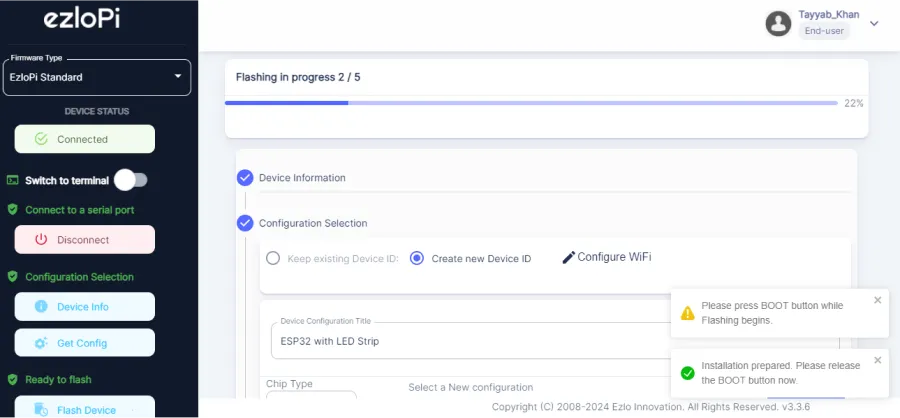Click the flashing progress bar
This screenshot has width=900, height=418.
tap(531, 103)
